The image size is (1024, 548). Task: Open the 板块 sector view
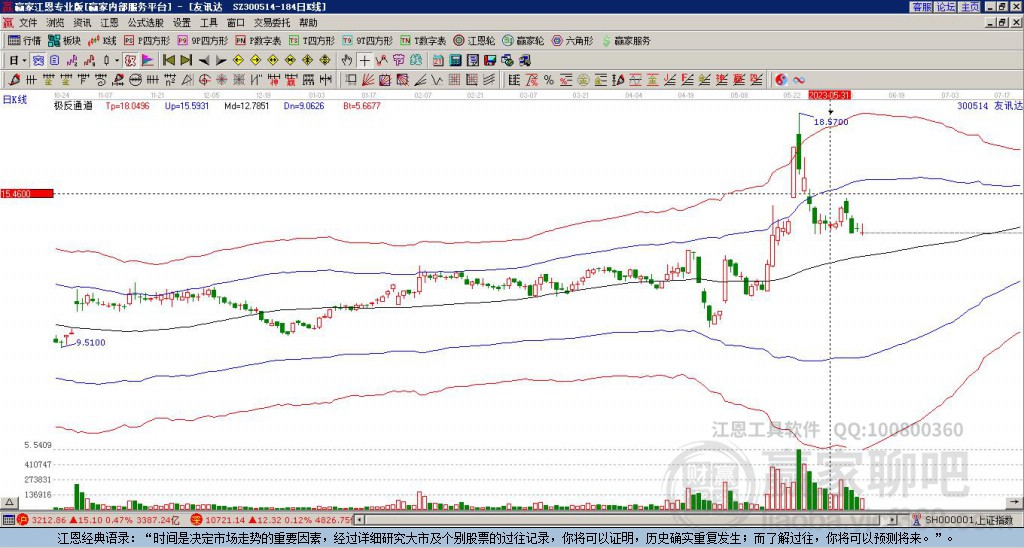pyautogui.click(x=65, y=40)
